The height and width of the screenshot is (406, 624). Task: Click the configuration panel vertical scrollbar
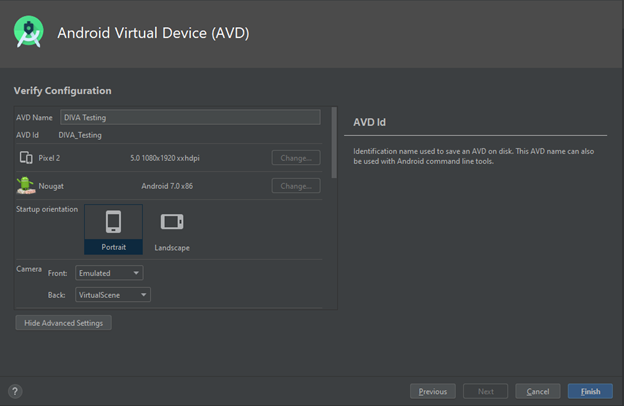click(x=334, y=142)
